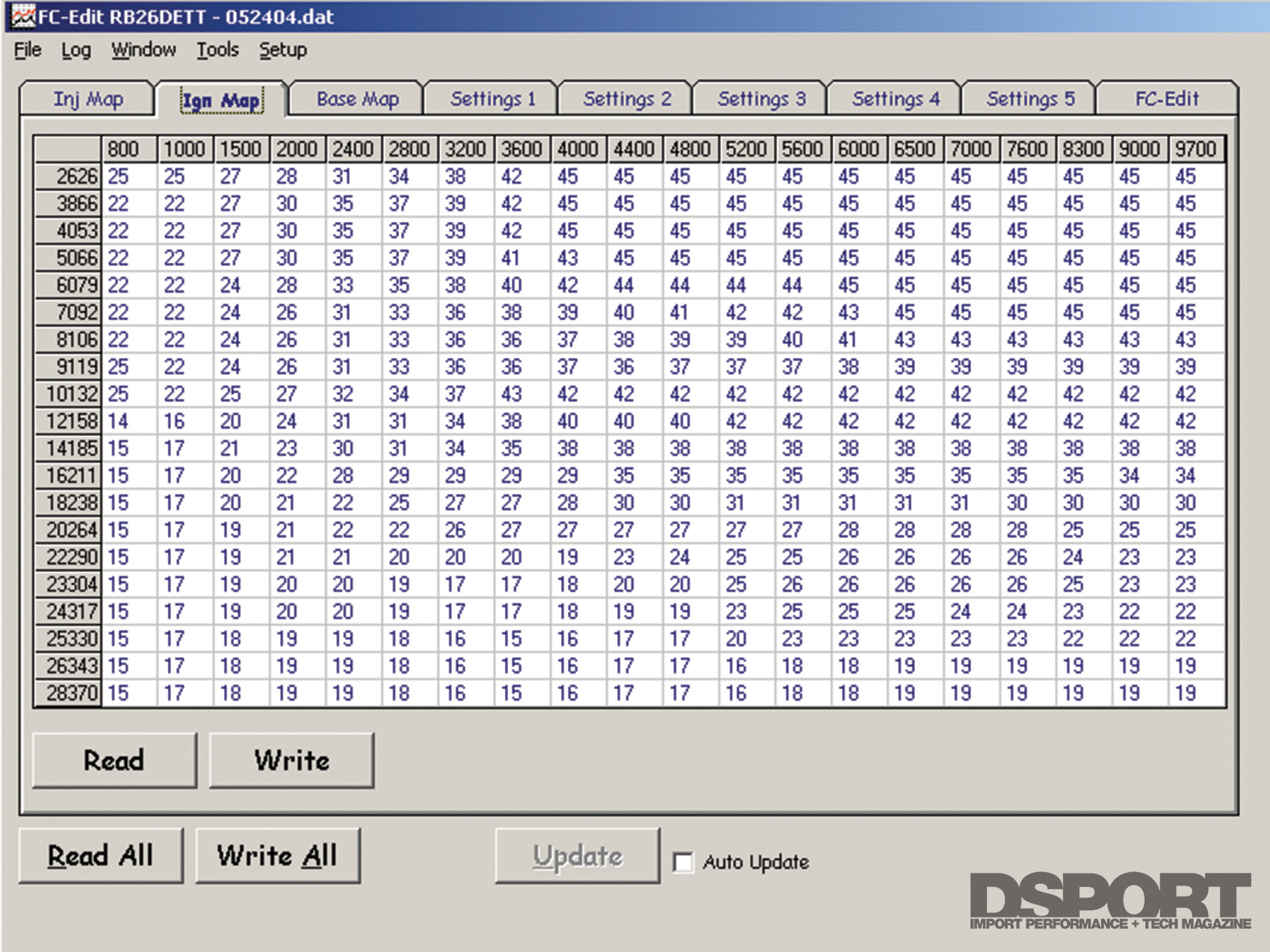Viewport: 1270px width, 952px height.
Task: Click the Read All button
Action: pos(101,856)
